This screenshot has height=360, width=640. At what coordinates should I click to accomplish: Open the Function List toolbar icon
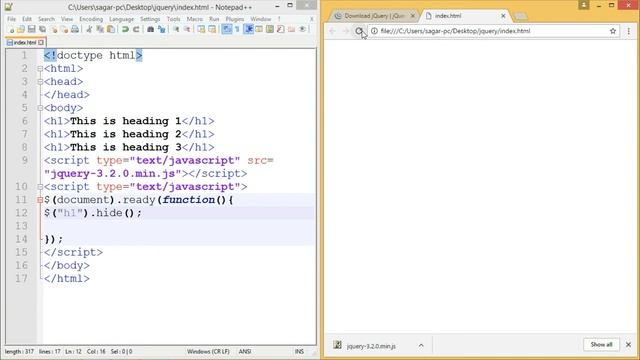point(280,29)
